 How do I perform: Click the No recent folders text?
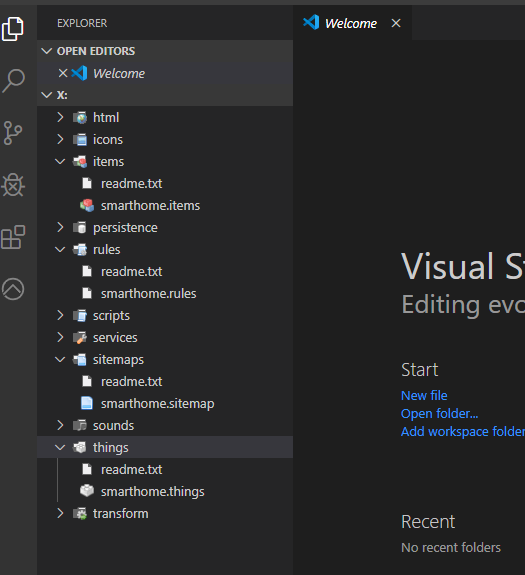(451, 547)
